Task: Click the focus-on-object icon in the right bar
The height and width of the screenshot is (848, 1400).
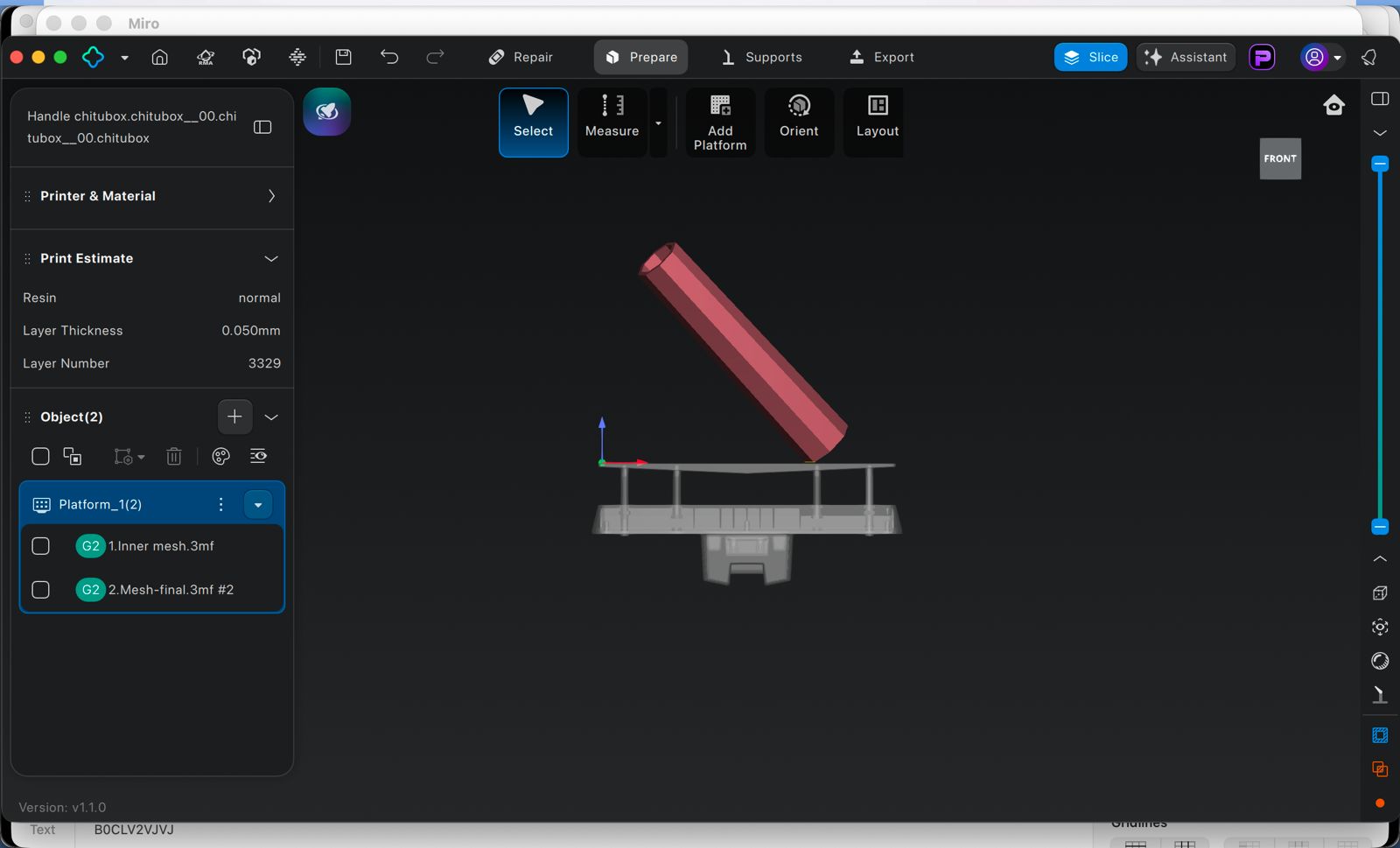Action: pyautogui.click(x=1380, y=627)
